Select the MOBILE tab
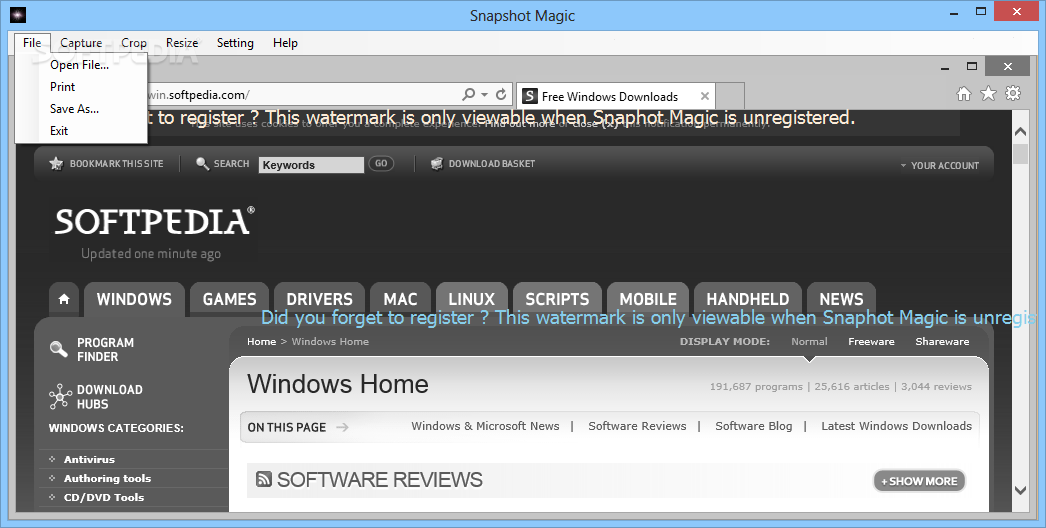The height and width of the screenshot is (528, 1046). pos(648,299)
